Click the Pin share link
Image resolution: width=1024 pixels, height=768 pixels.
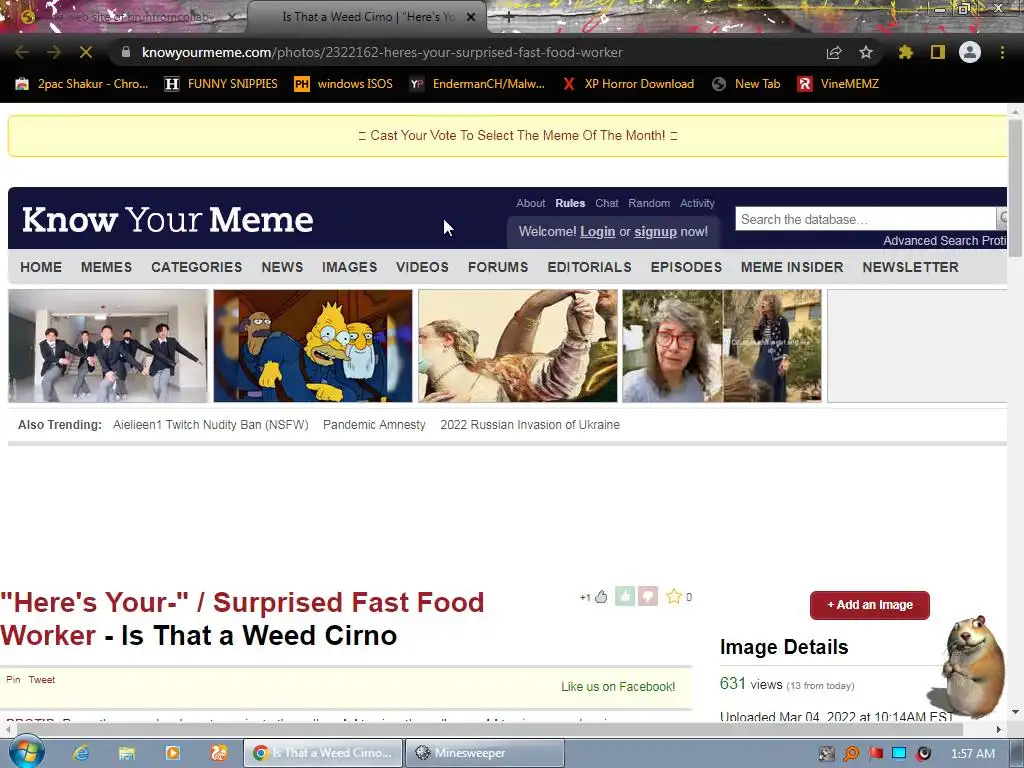click(x=13, y=680)
